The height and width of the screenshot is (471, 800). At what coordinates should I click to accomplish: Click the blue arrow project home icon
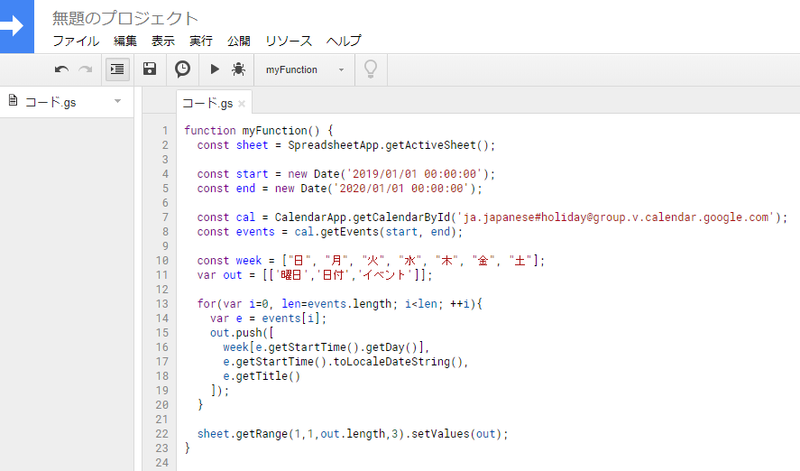click(17, 26)
